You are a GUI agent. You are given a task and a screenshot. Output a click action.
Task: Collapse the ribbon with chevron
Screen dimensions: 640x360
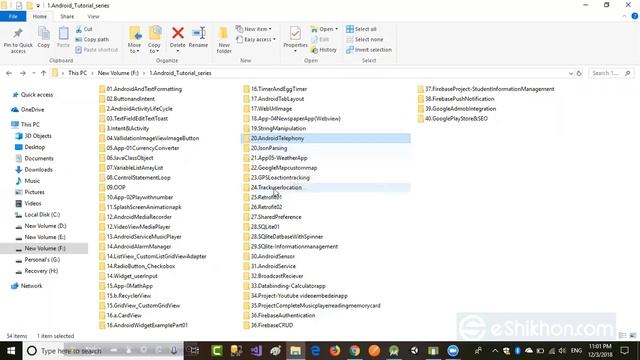pos(624,17)
